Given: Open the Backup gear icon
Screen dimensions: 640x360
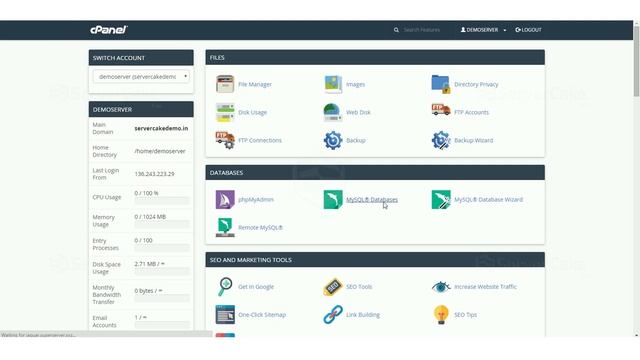Looking at the screenshot, I should 333,140.
